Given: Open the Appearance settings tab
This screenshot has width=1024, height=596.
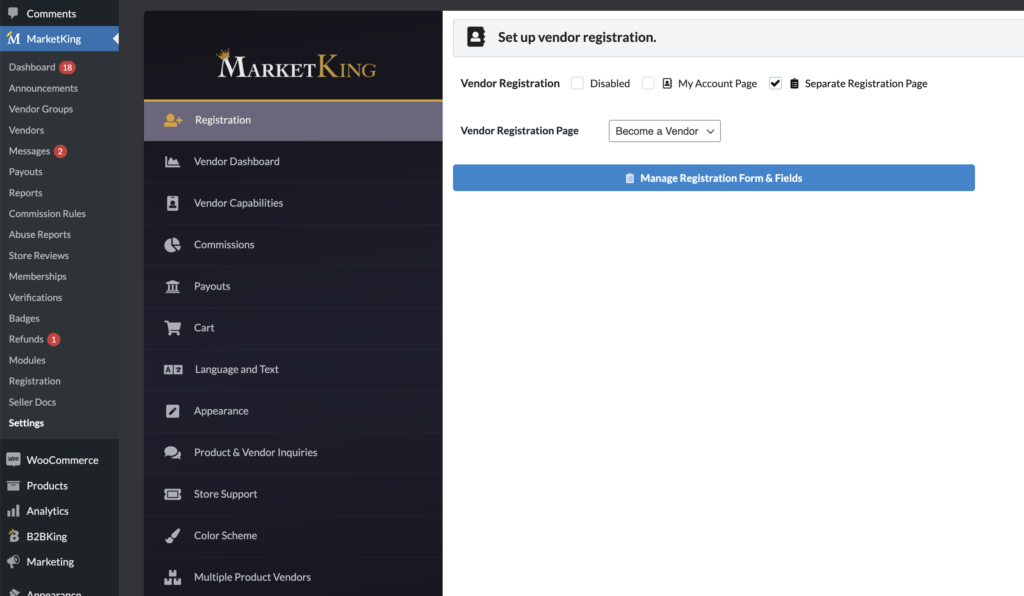Looking at the screenshot, I should click(293, 411).
